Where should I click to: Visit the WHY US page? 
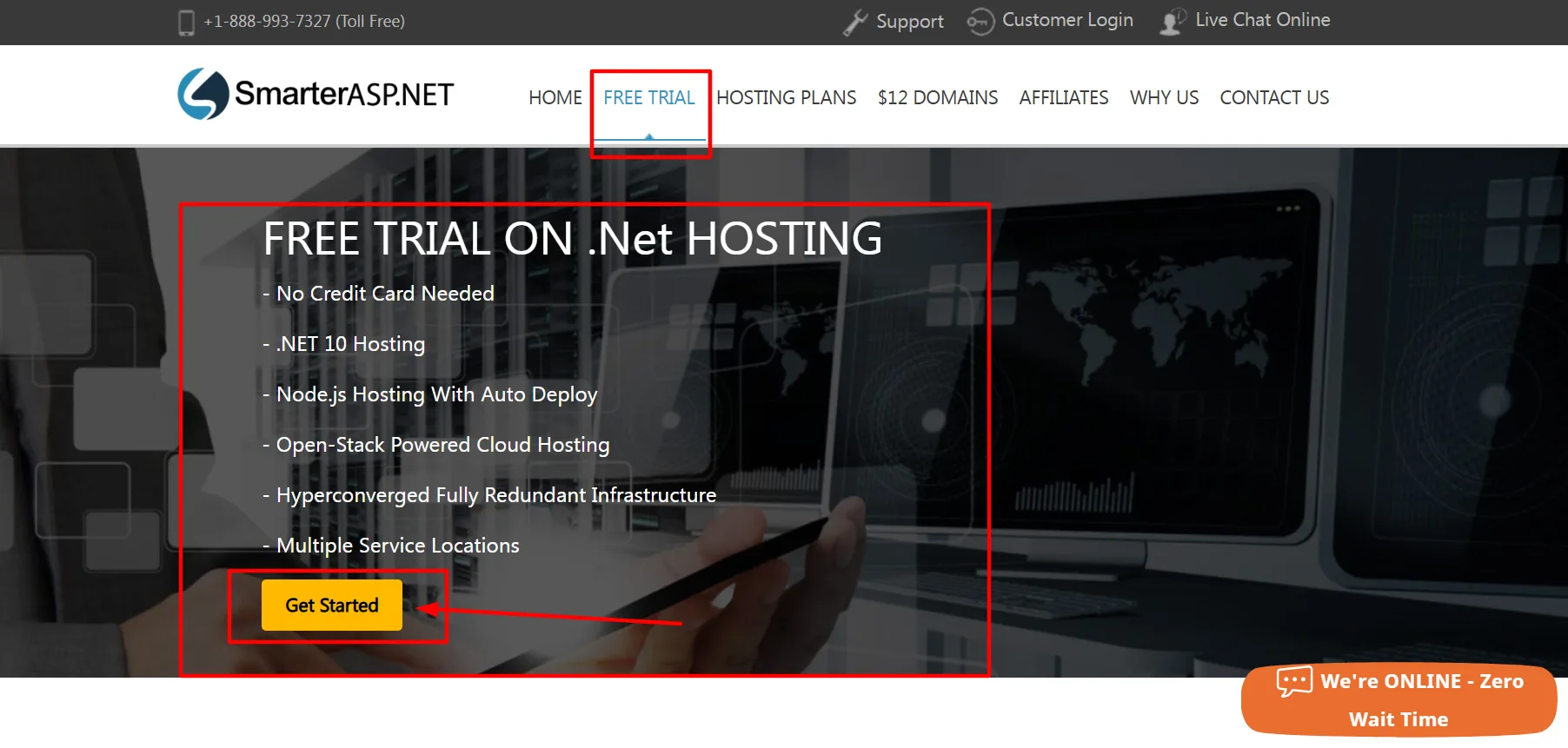[1165, 97]
